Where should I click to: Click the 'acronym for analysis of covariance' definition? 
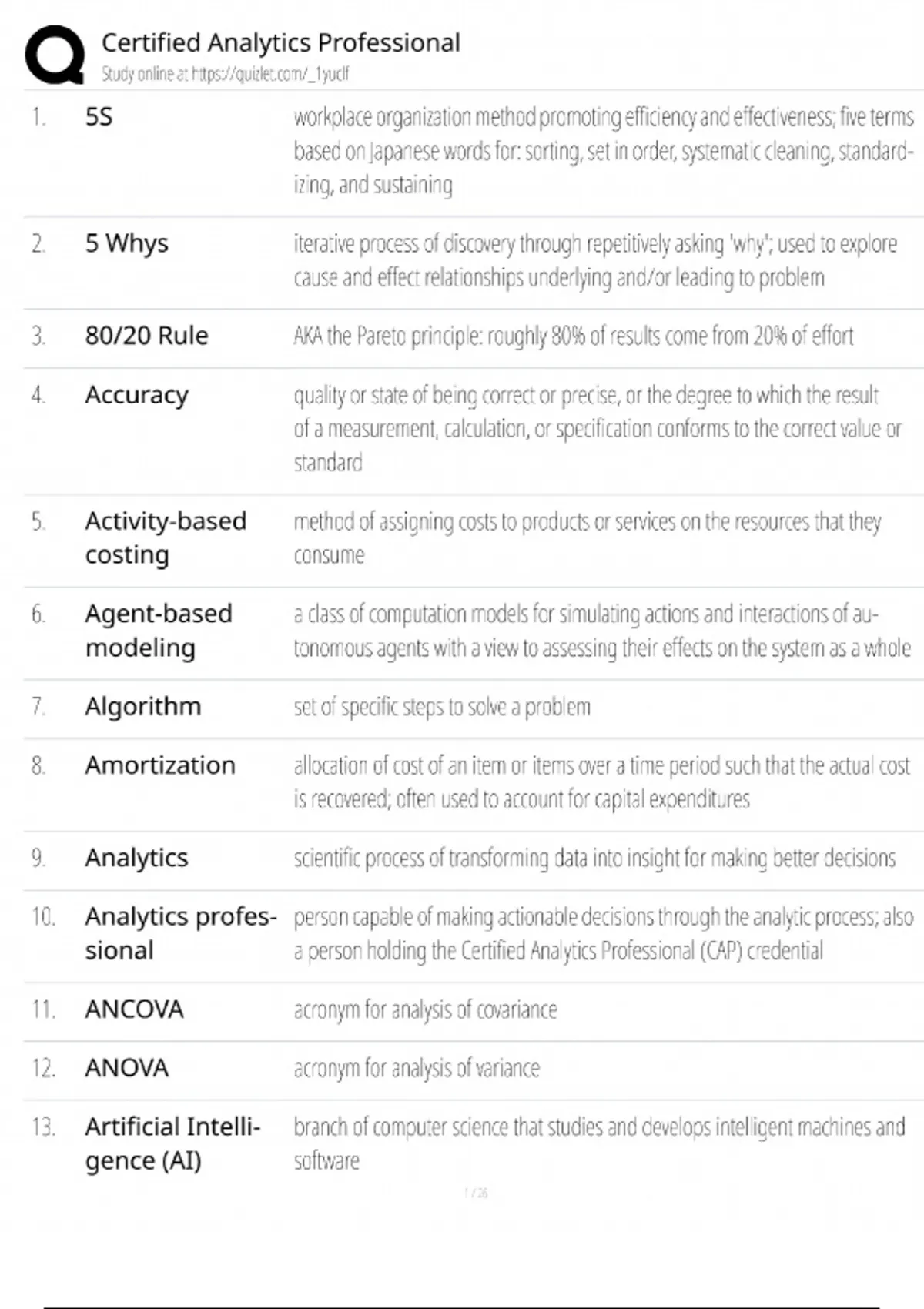pos(425,1009)
